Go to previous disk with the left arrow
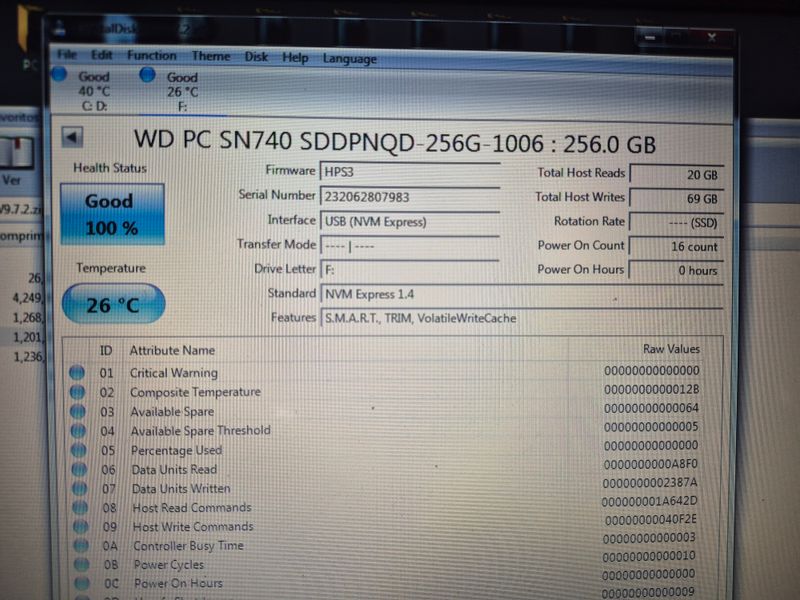Screen dimensions: 800x600 pos(72,137)
